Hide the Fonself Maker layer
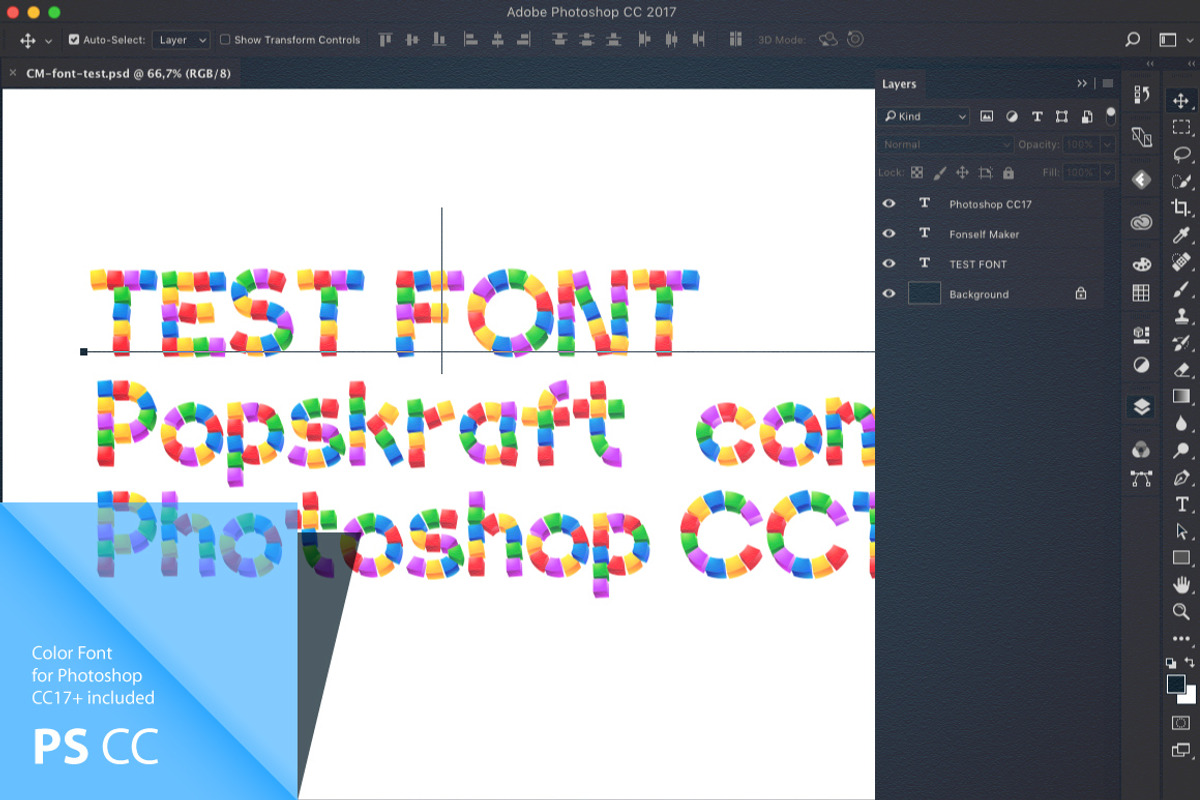This screenshot has height=800, width=1200. 889,234
